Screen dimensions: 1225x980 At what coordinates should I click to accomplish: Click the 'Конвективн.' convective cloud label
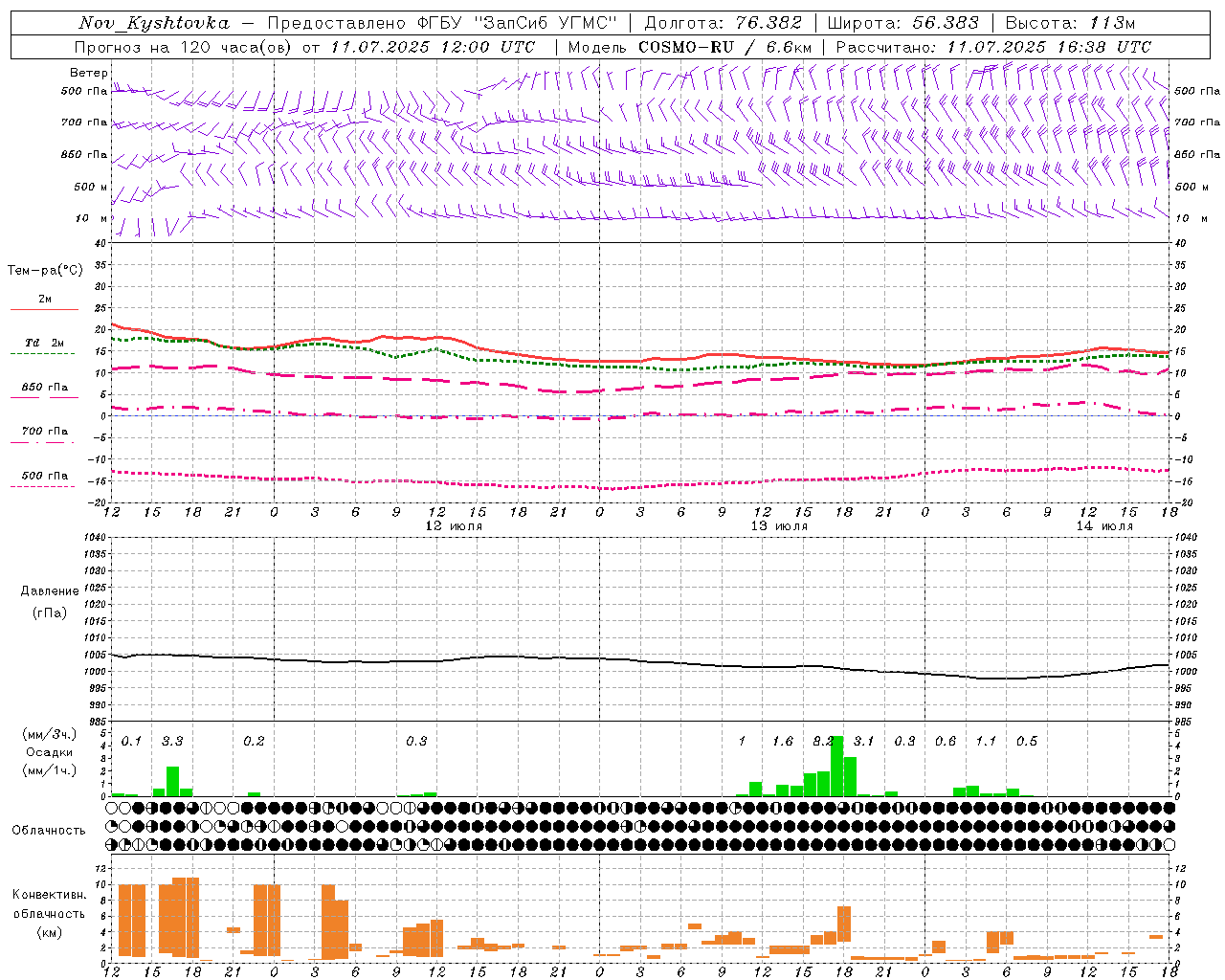(x=49, y=895)
